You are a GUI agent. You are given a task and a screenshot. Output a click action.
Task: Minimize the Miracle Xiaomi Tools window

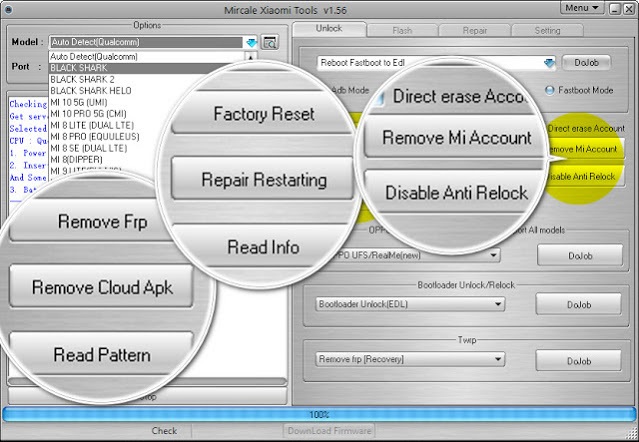coord(616,9)
